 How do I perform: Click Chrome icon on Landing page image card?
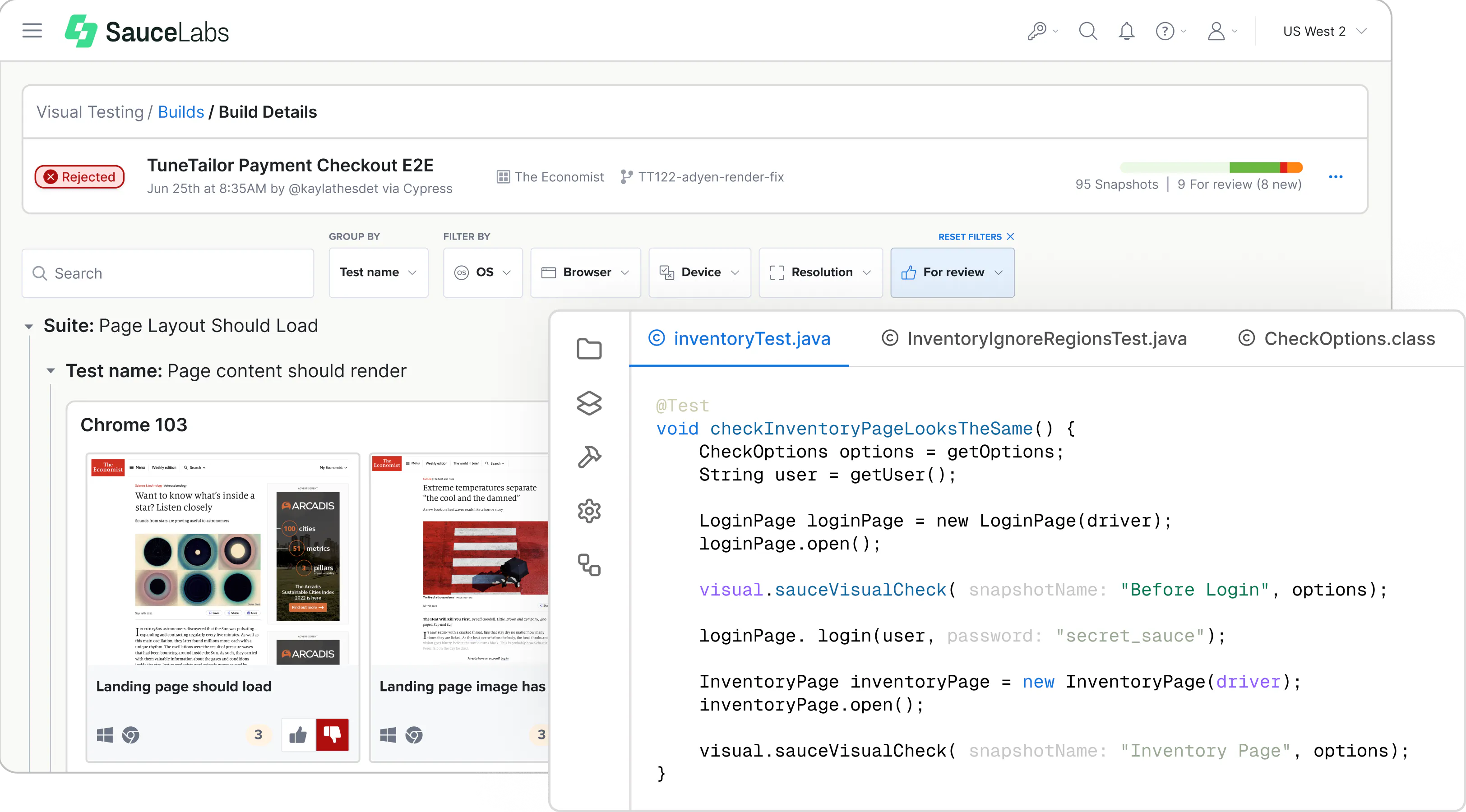point(414,735)
